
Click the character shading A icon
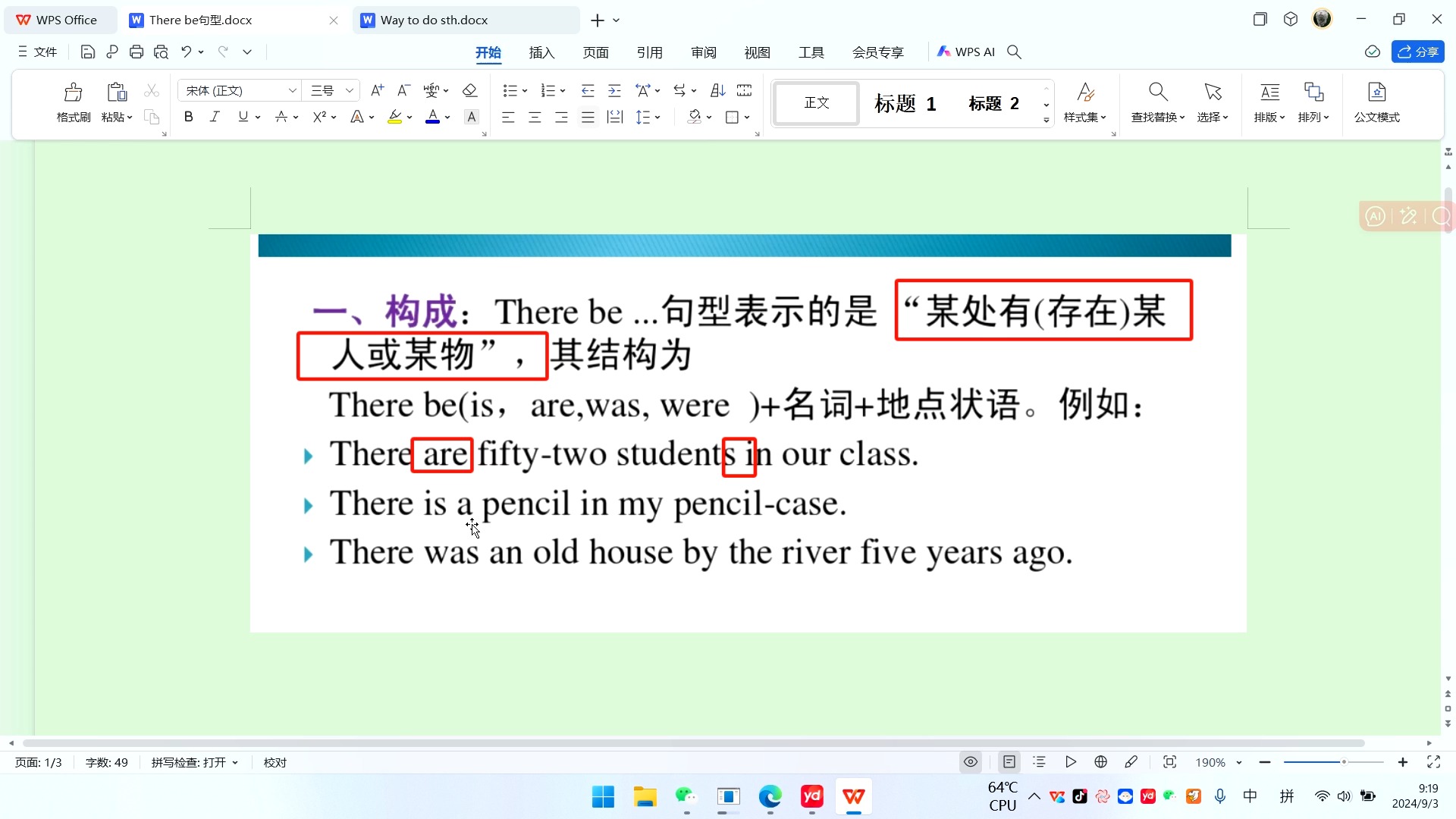tap(472, 118)
